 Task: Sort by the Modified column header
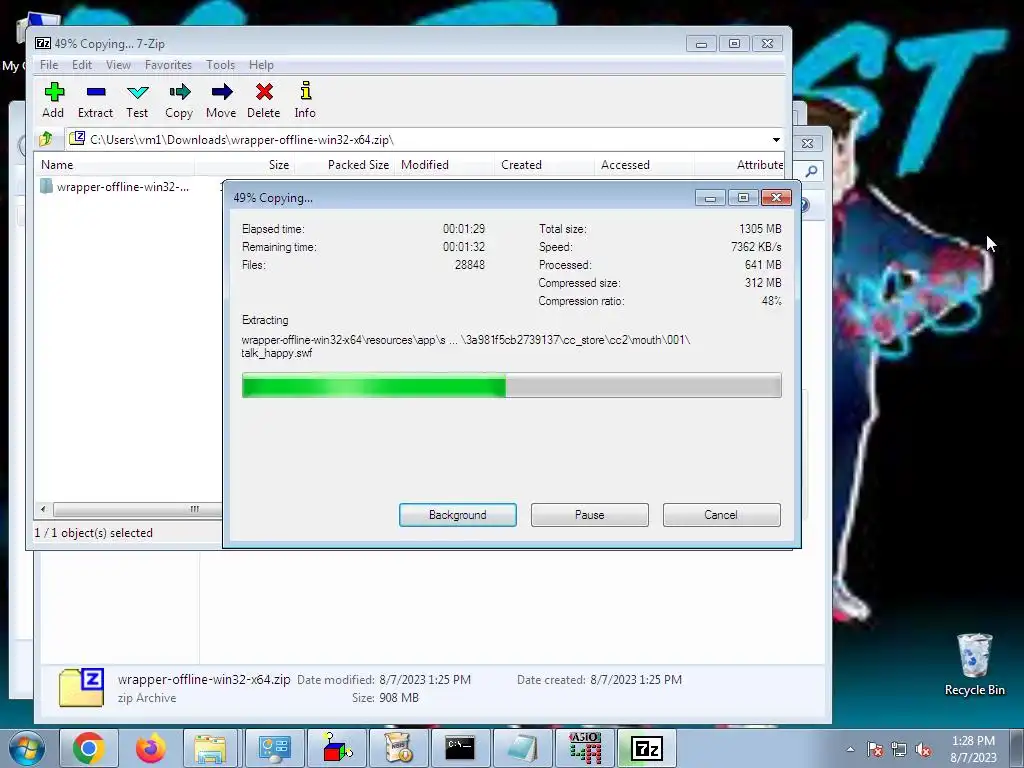point(443,165)
